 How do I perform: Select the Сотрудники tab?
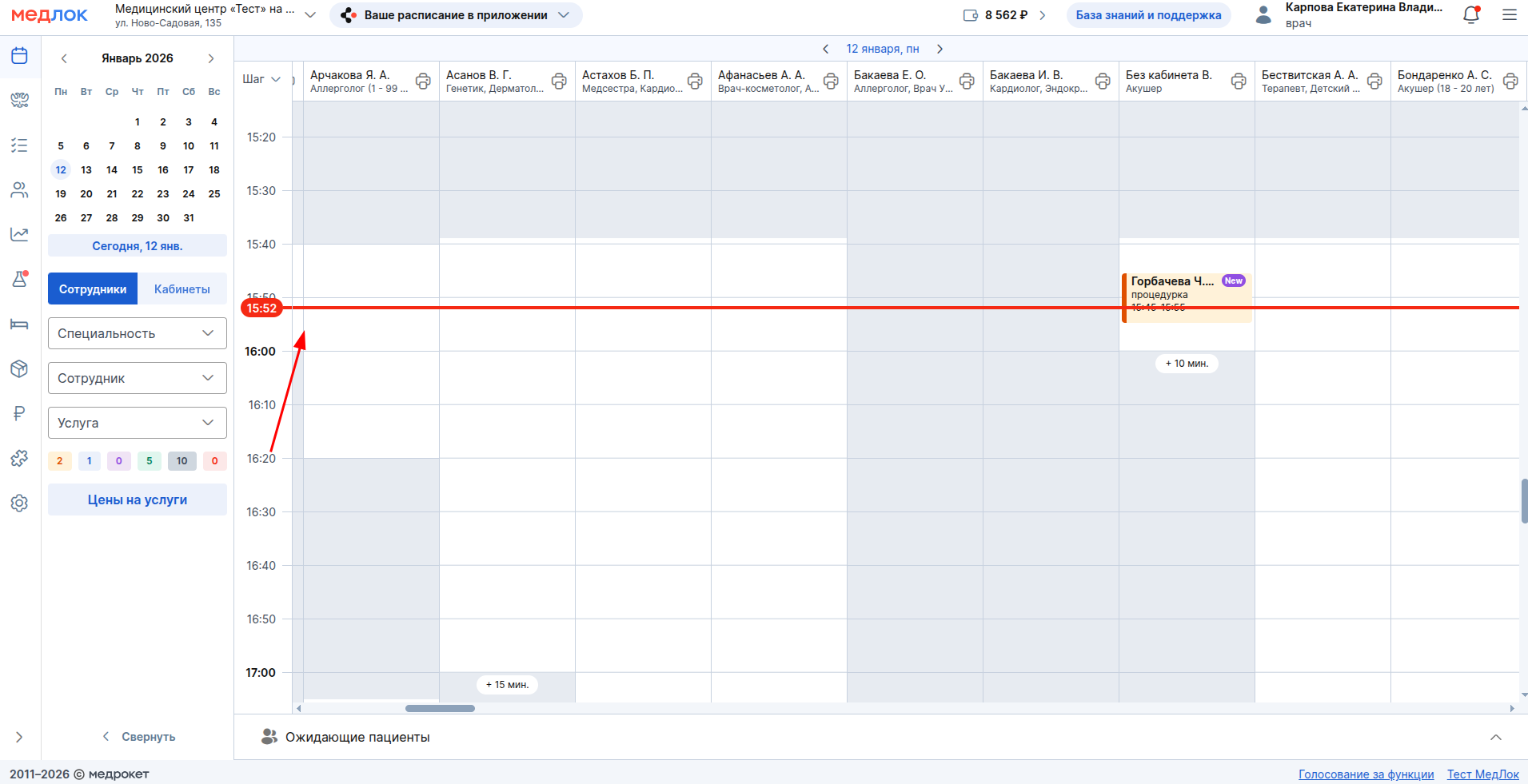(93, 289)
